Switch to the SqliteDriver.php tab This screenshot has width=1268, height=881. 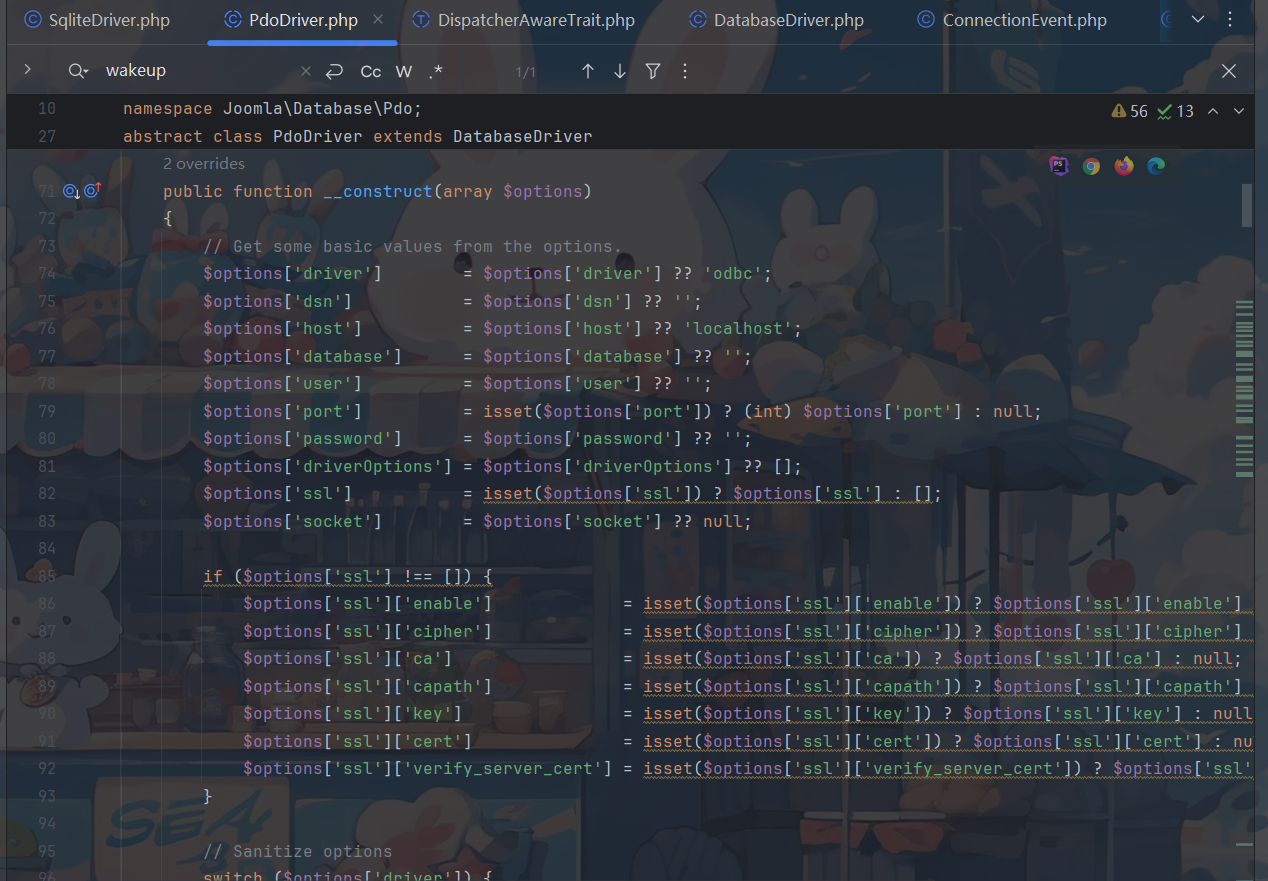coord(97,20)
